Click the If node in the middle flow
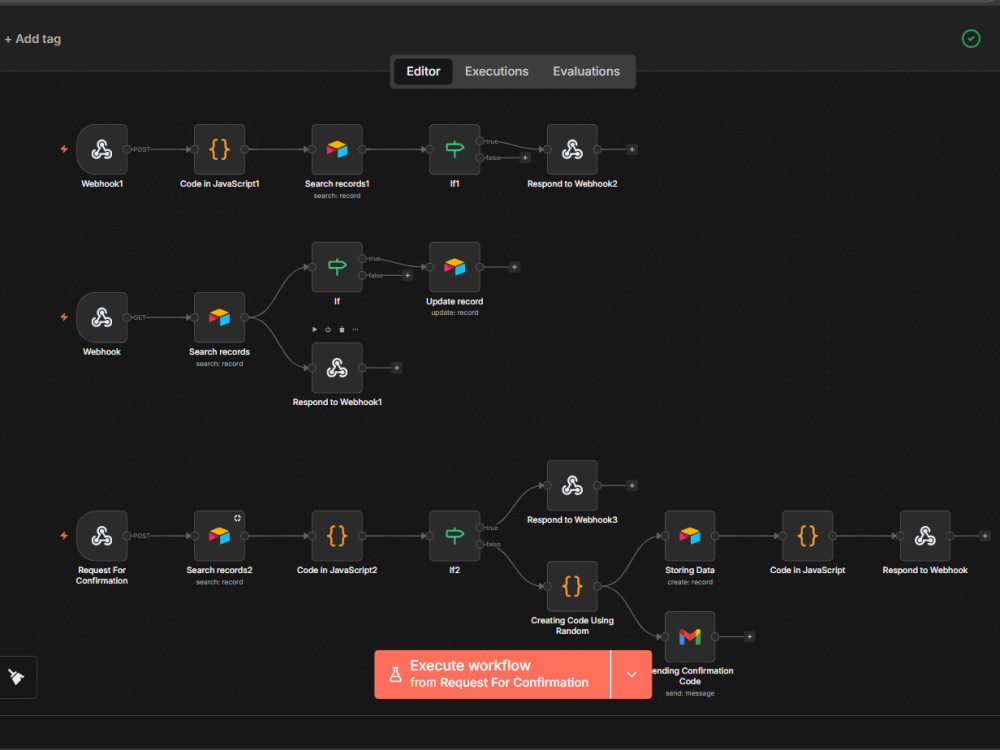The image size is (1000, 750). point(337,267)
